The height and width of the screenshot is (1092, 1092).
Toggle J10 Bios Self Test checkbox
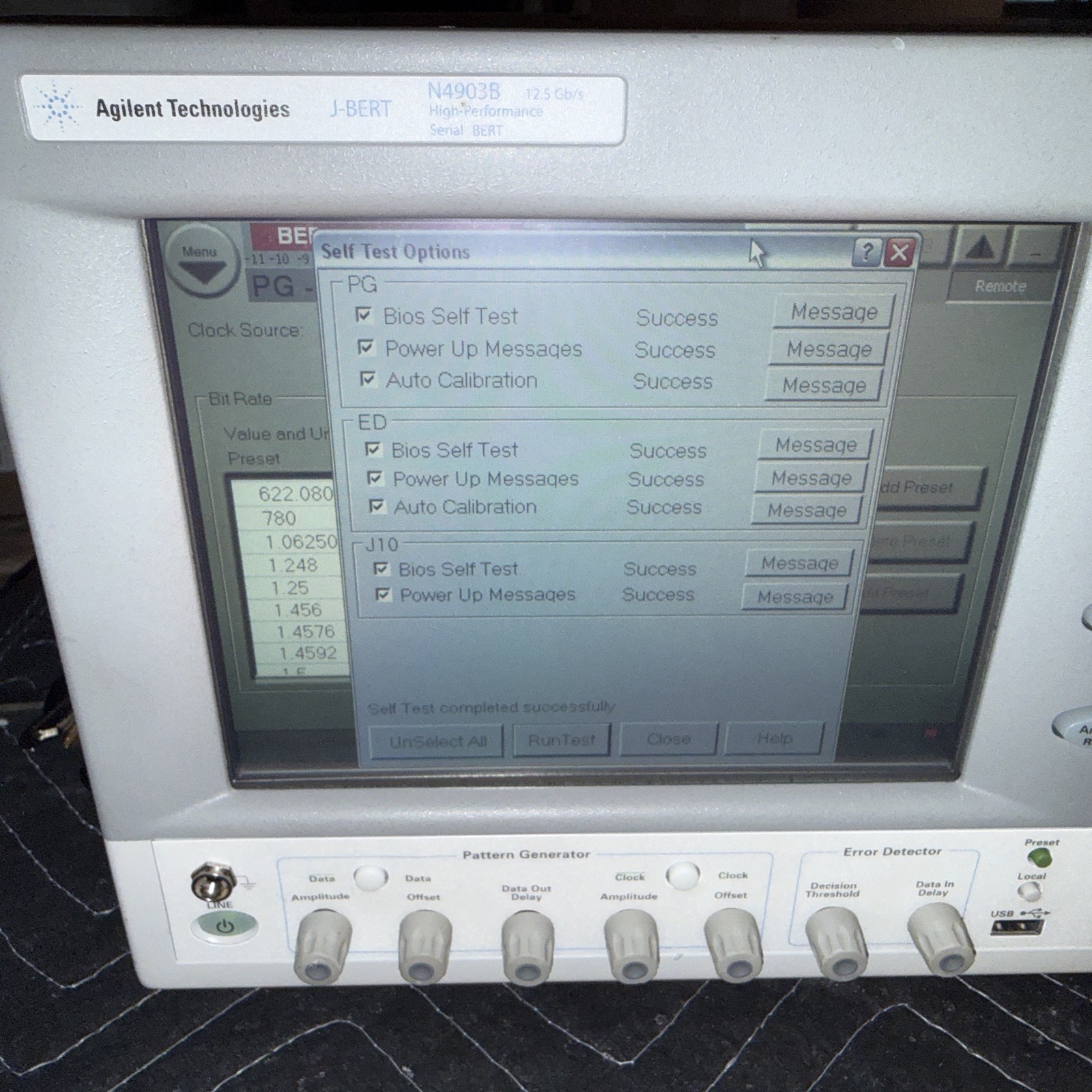coord(382,568)
